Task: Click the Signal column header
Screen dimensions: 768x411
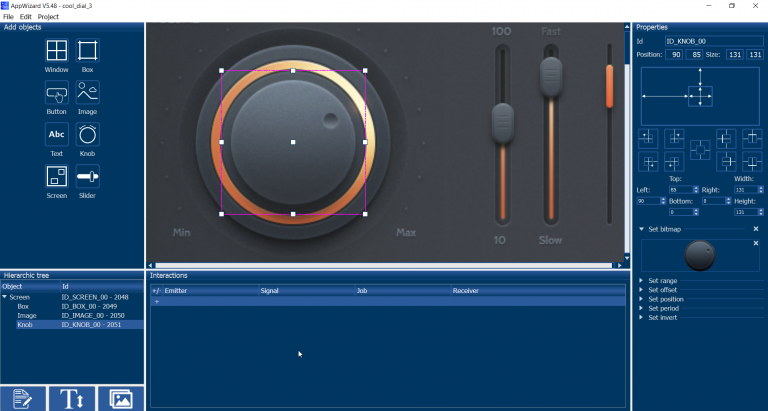Action: (x=307, y=290)
